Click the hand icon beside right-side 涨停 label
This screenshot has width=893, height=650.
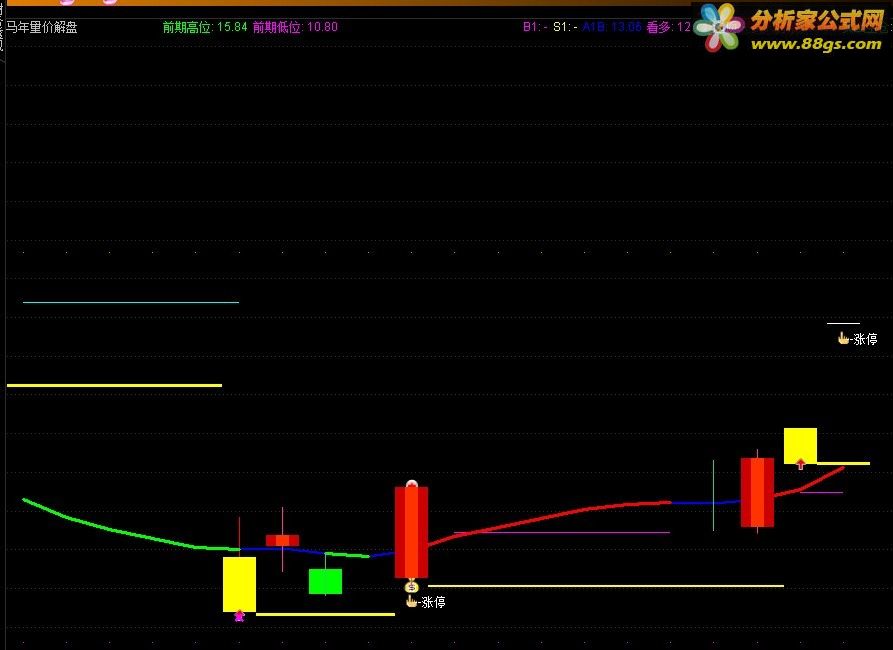point(843,339)
